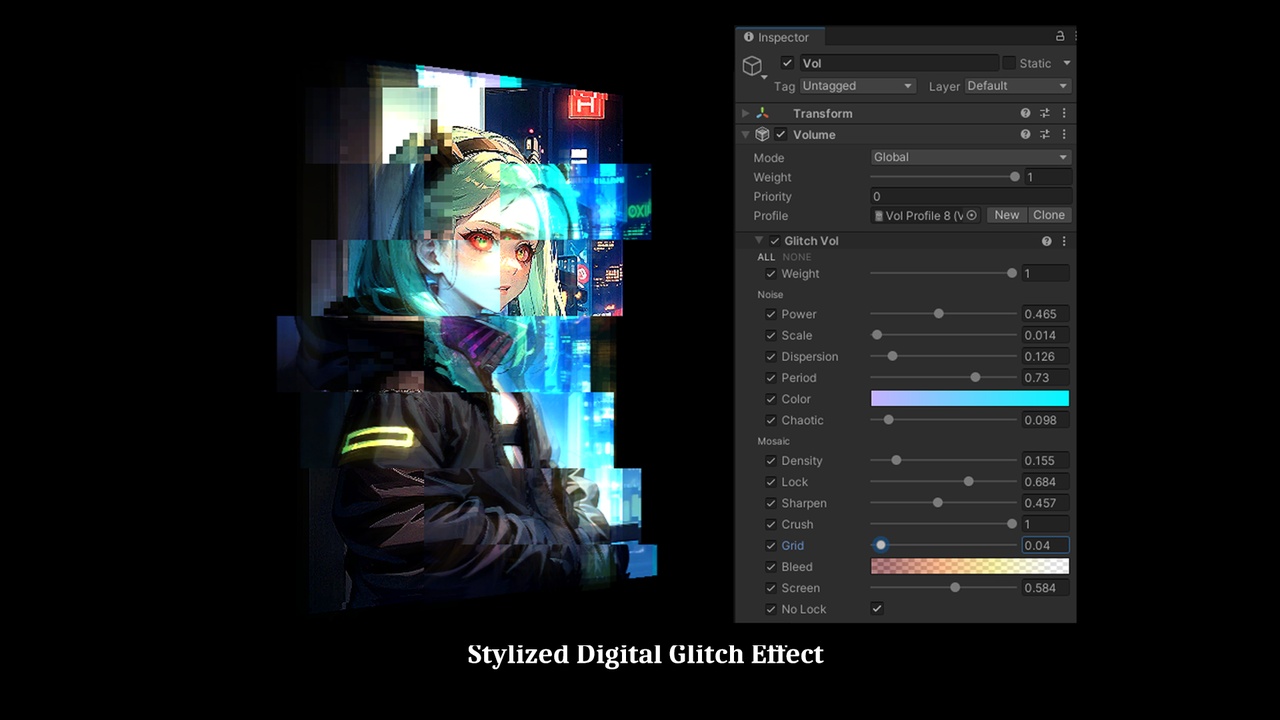This screenshot has height=720, width=1280.
Task: Click the Inspector info icon on tab
Action: click(x=748, y=37)
